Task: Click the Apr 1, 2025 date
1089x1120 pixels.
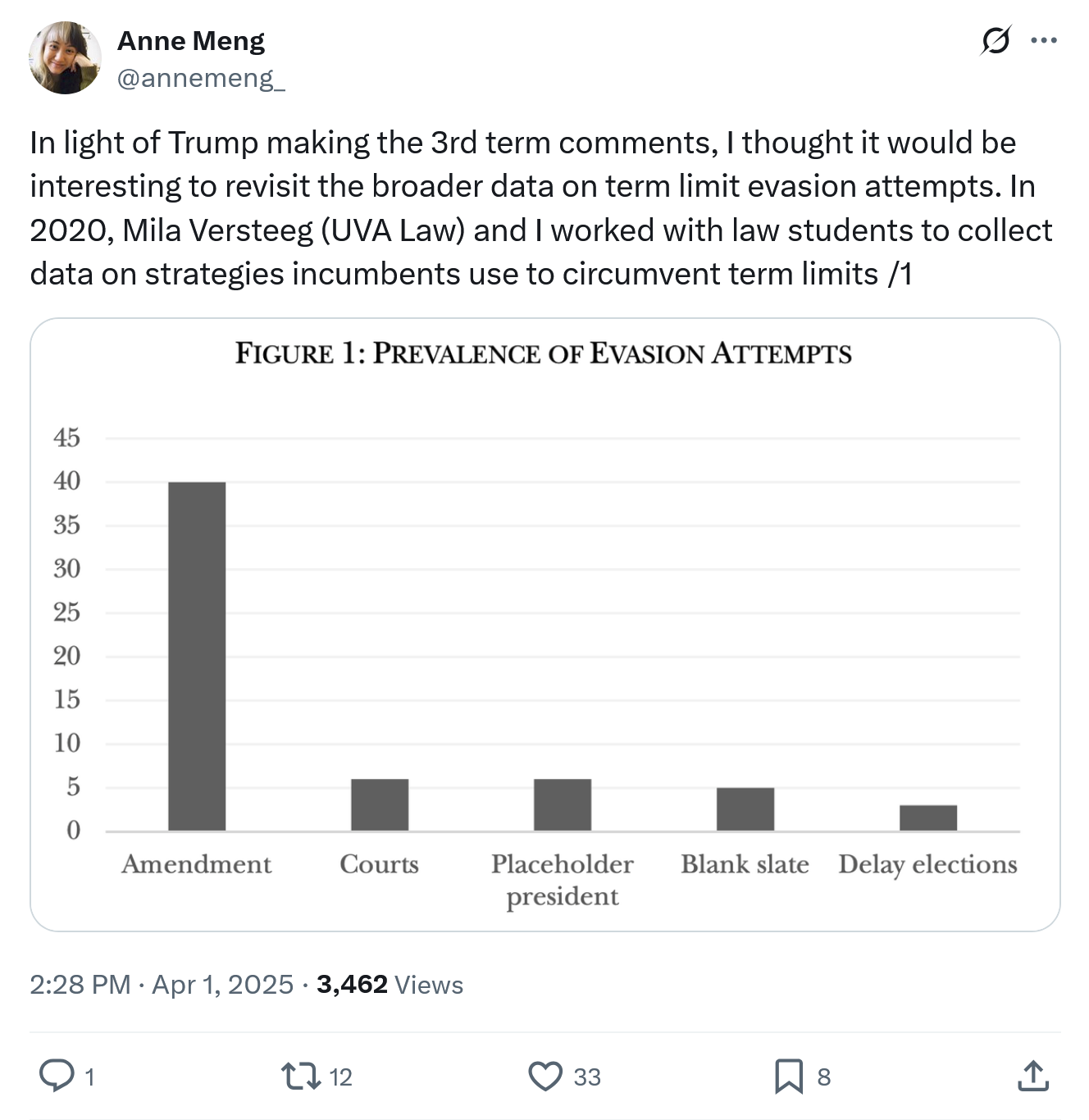Action: click(x=222, y=984)
